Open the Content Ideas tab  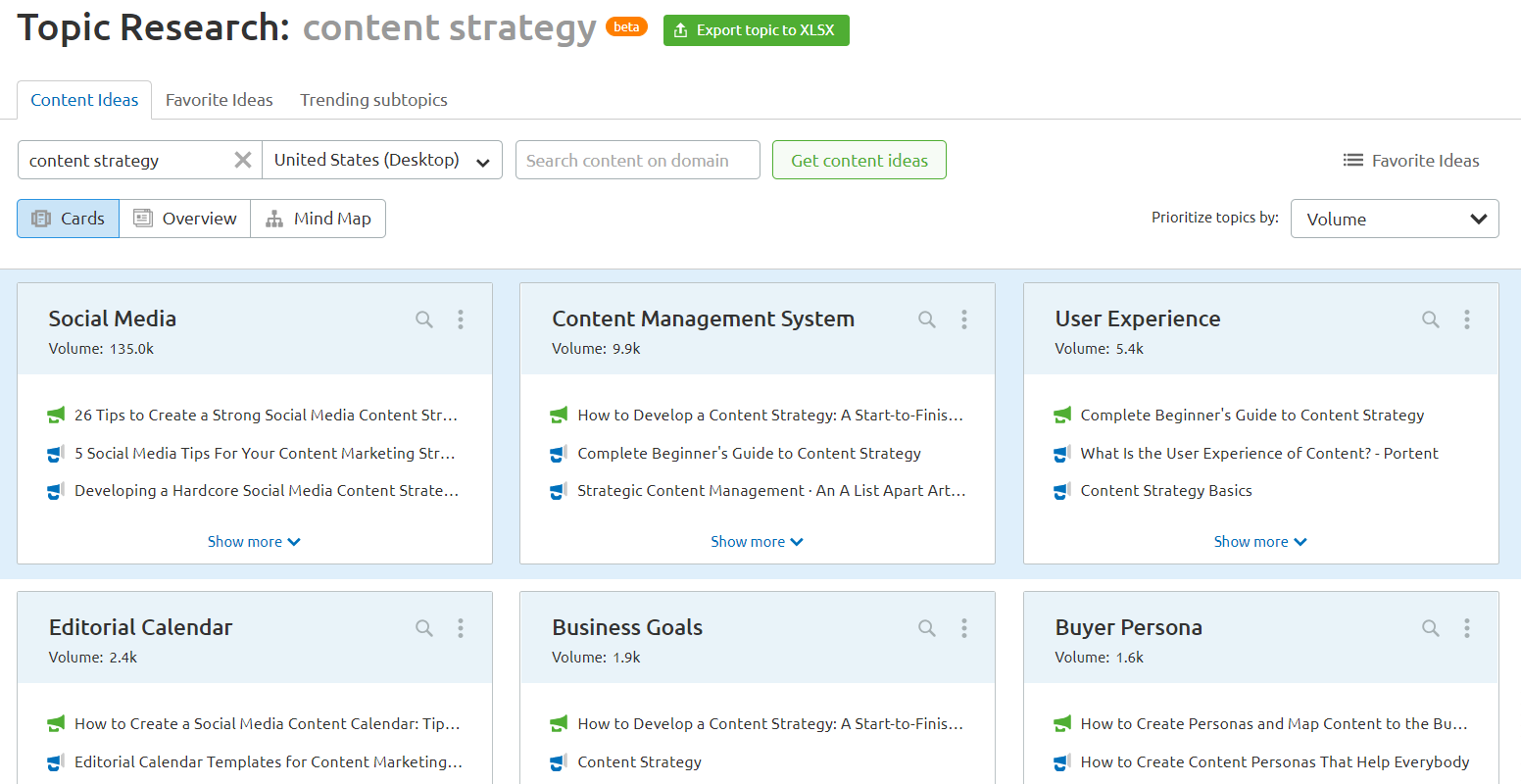click(x=84, y=100)
